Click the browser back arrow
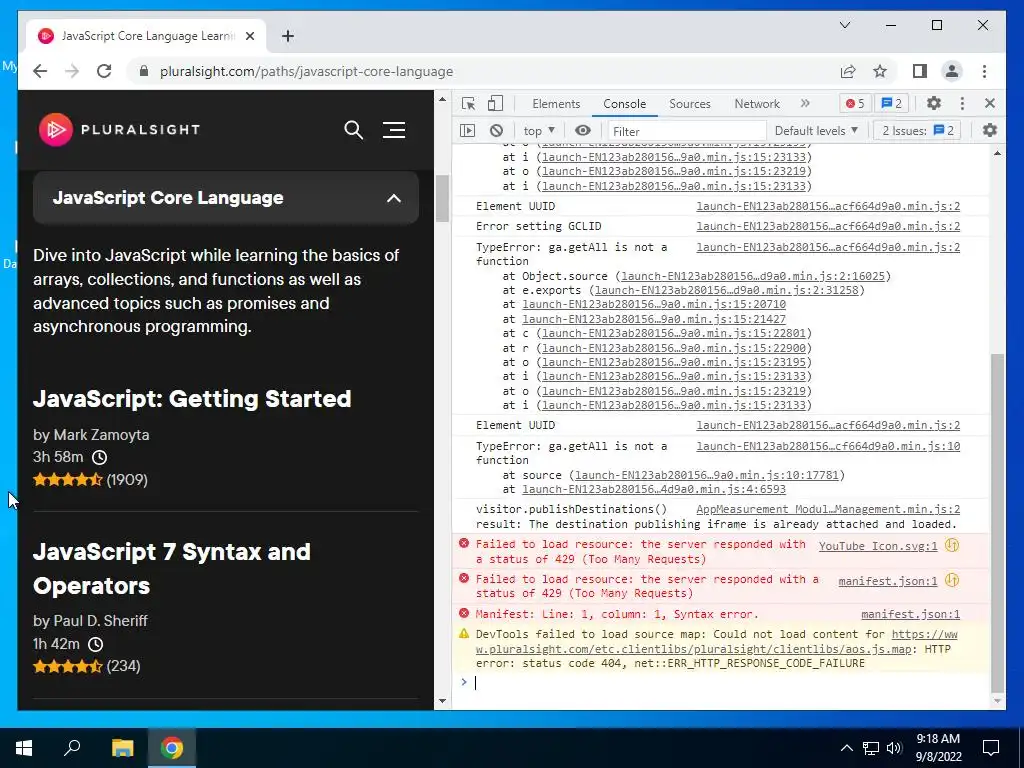Screen dimensions: 1024x768 click(40, 71)
